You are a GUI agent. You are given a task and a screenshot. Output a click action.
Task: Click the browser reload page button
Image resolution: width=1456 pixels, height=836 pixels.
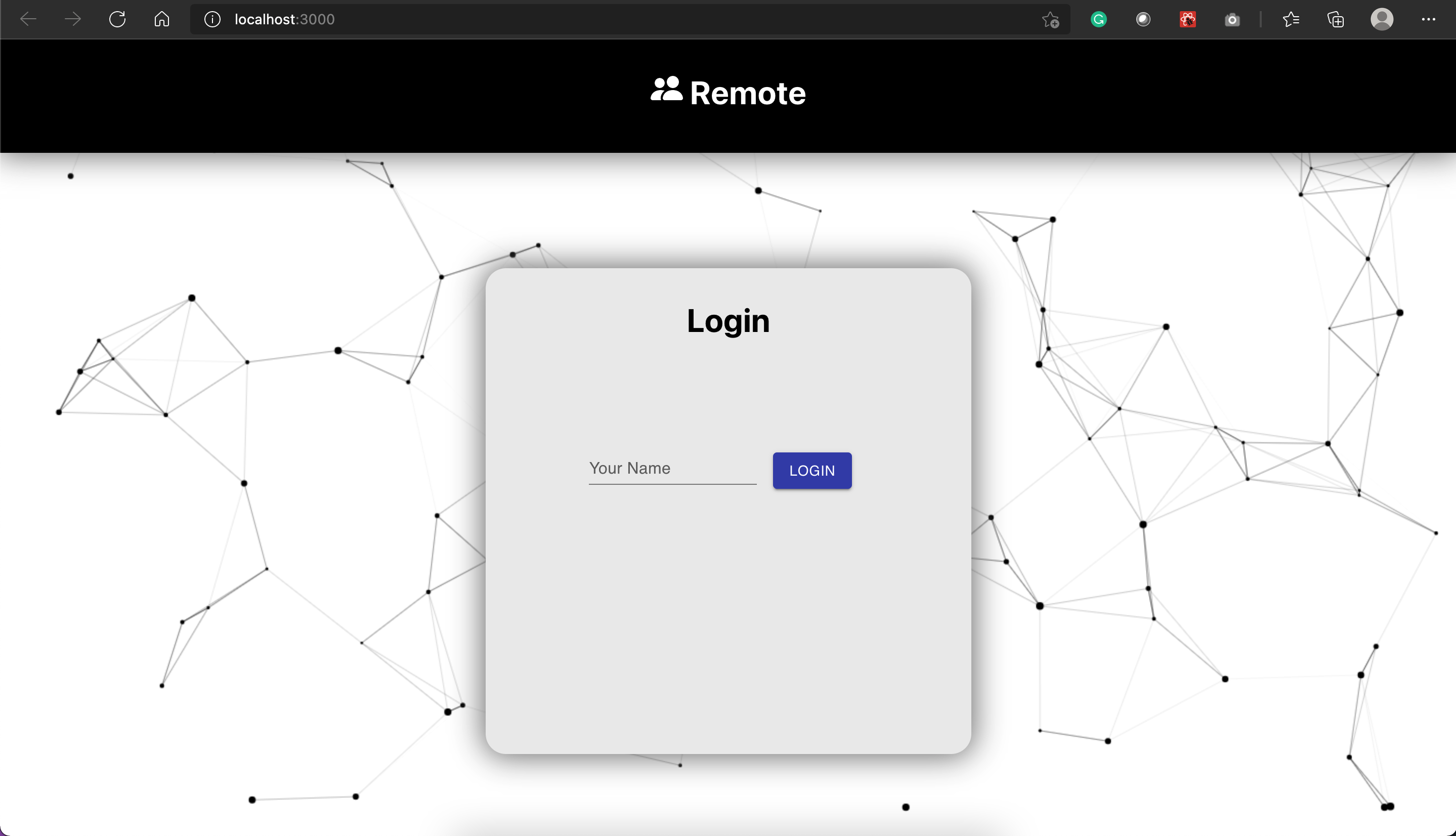click(117, 19)
